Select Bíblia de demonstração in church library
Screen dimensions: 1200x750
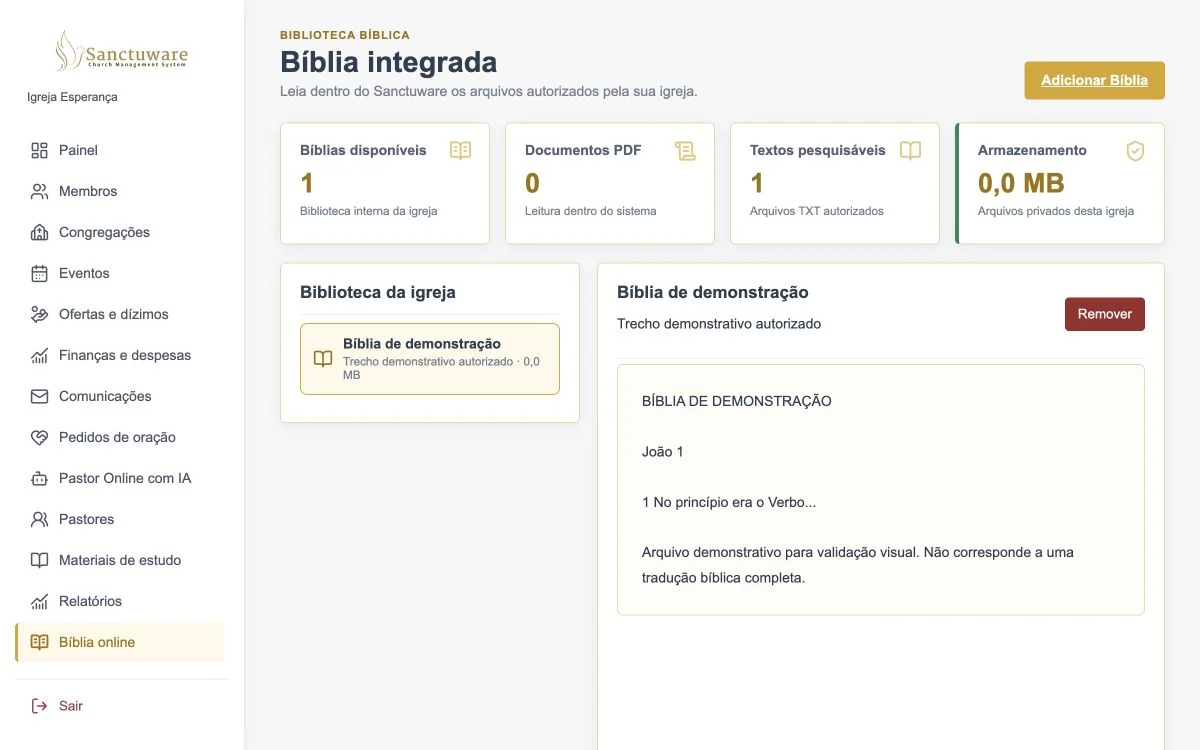[x=430, y=358]
